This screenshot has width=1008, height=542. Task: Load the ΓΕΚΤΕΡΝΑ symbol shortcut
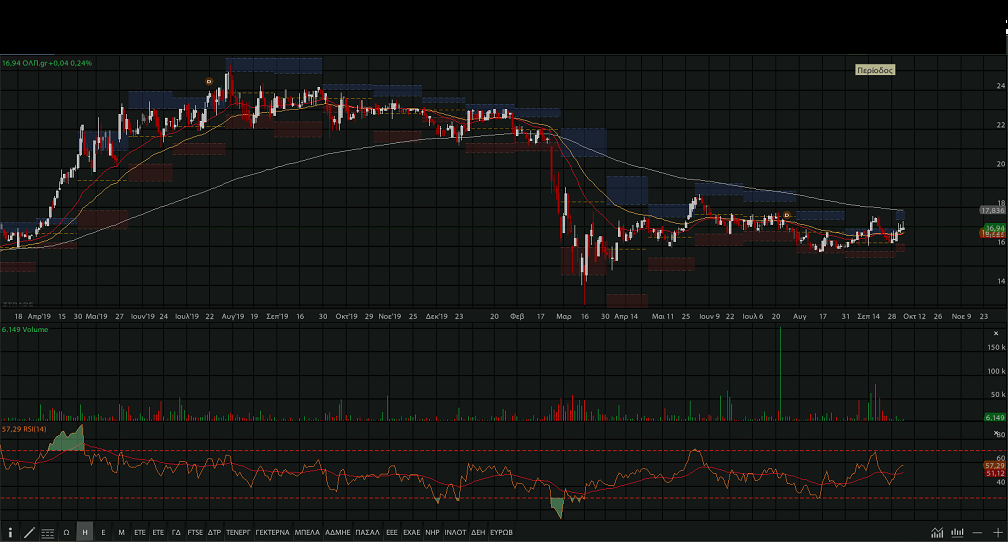point(272,532)
